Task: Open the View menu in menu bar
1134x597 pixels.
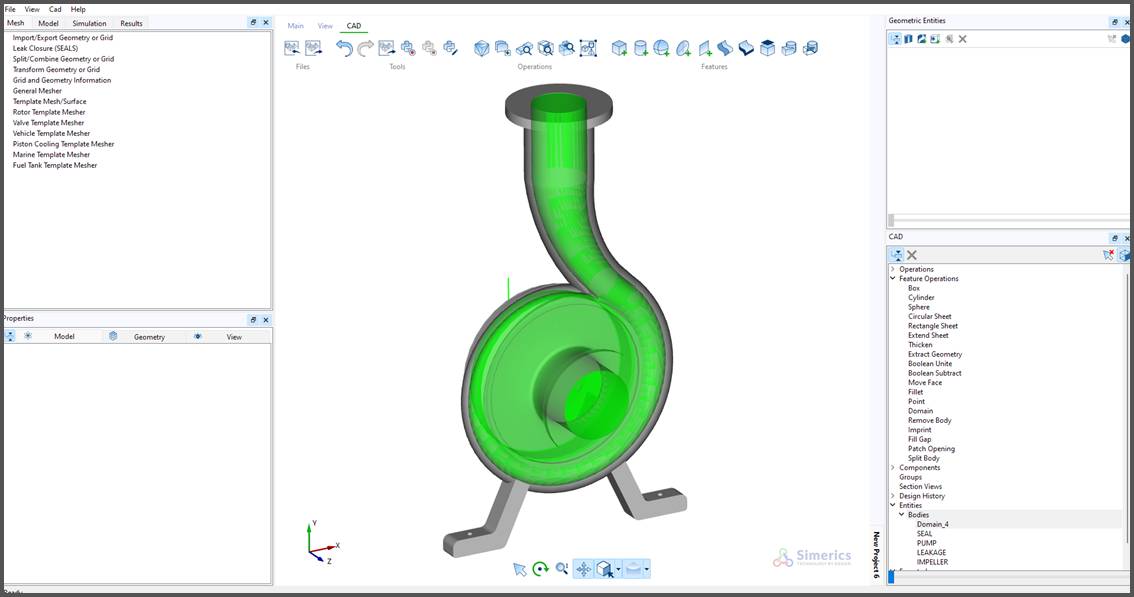Action: [33, 9]
